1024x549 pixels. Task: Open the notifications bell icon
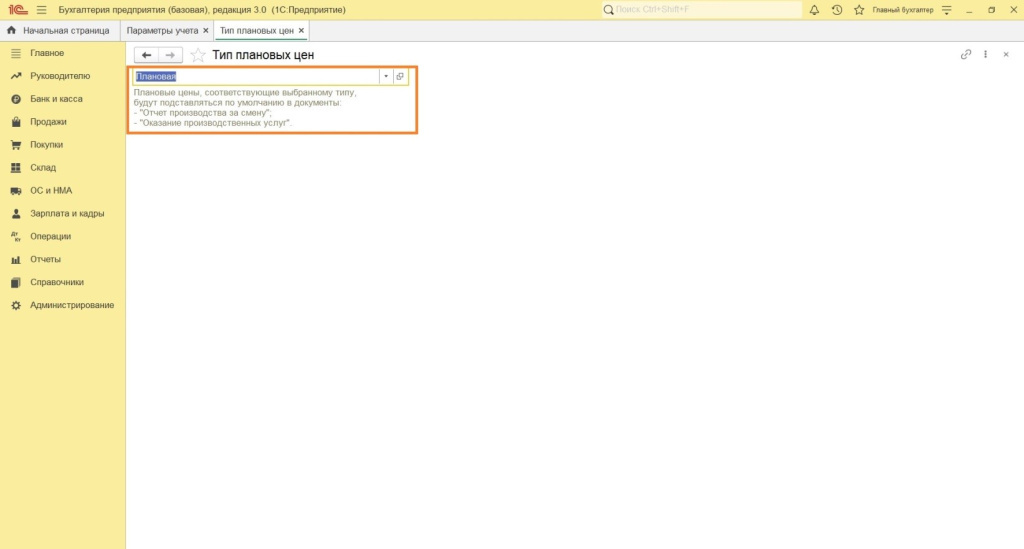point(814,10)
